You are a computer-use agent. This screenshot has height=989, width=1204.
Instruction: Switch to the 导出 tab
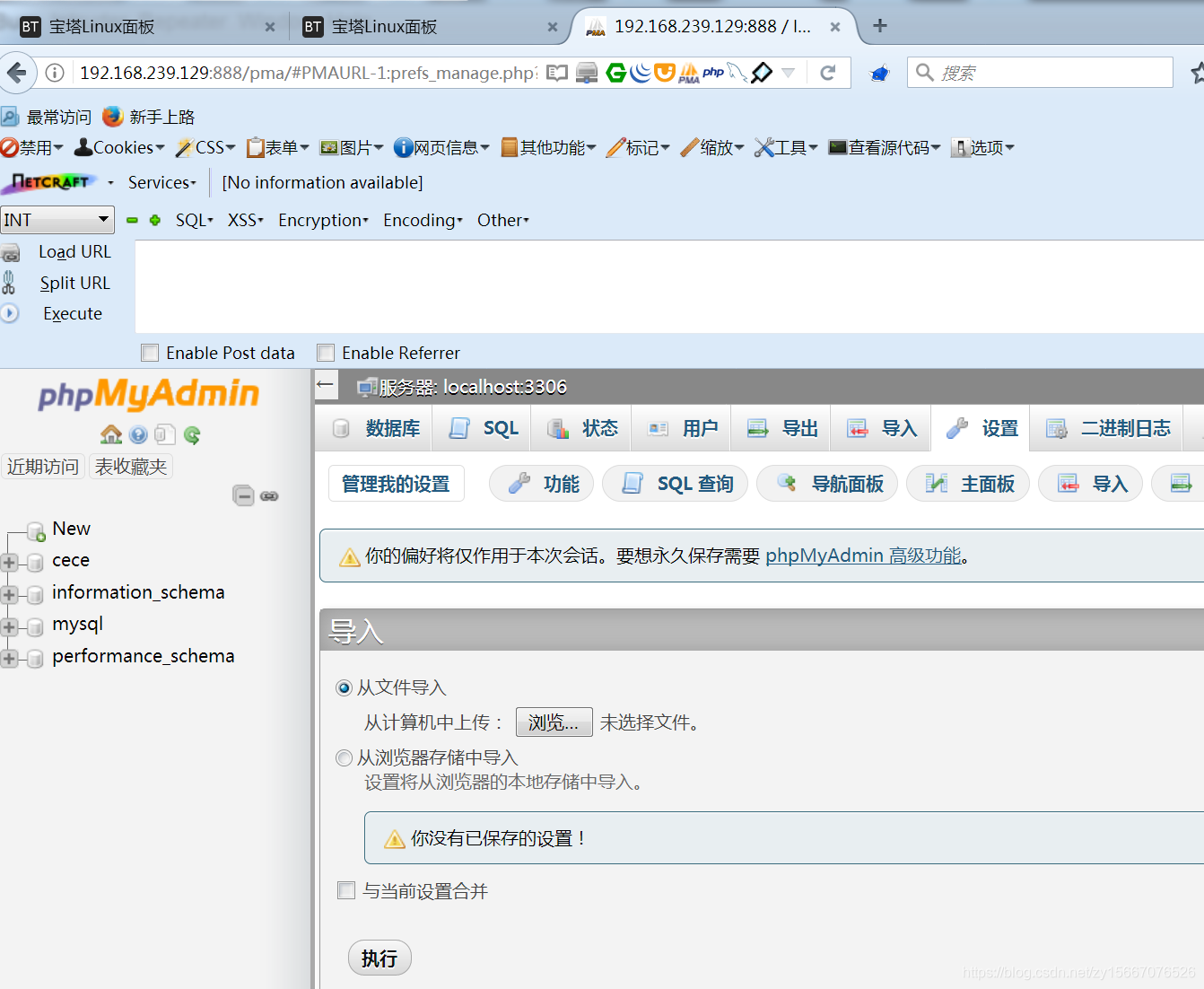coord(781,428)
